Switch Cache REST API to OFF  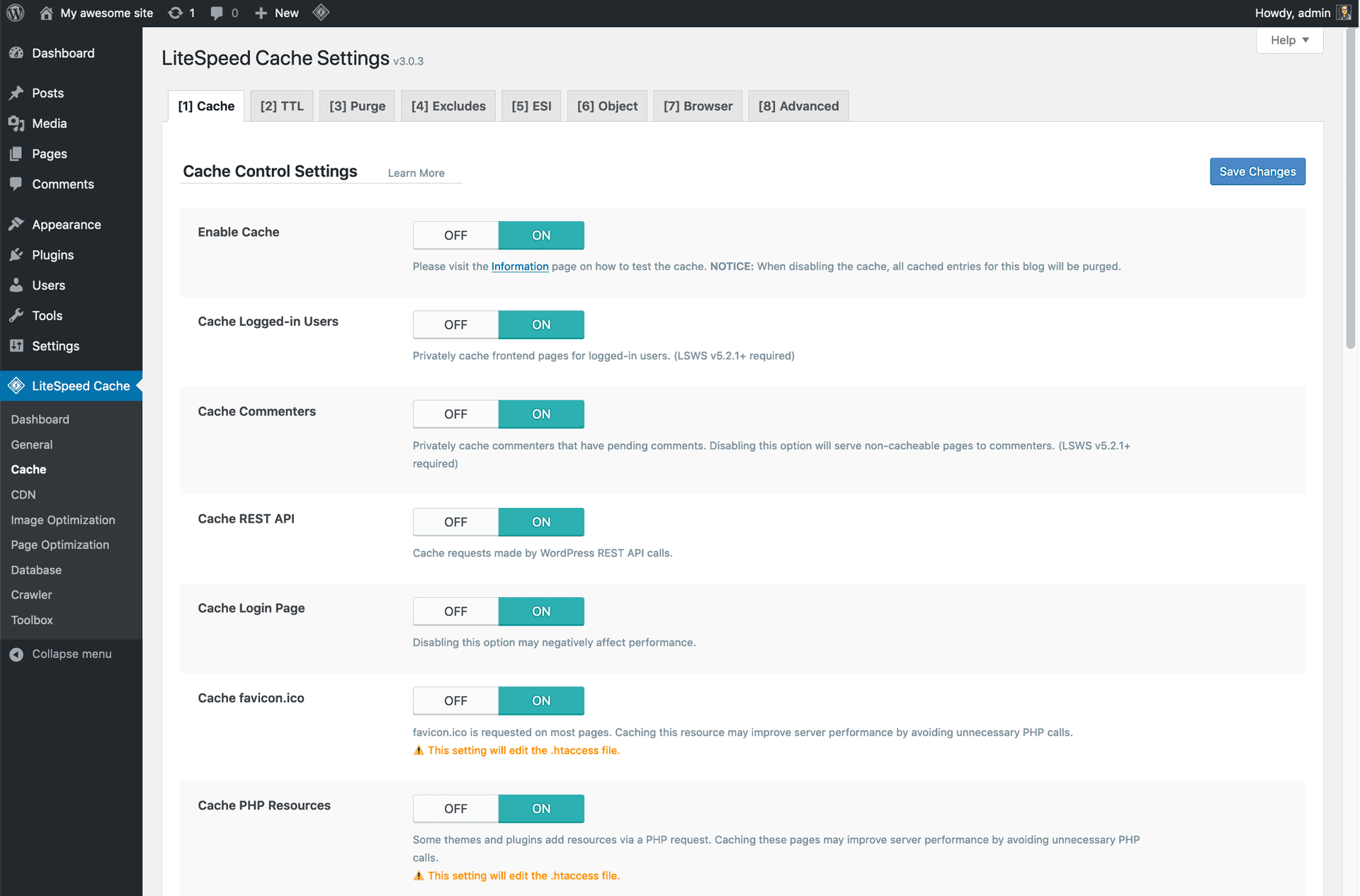coord(455,521)
